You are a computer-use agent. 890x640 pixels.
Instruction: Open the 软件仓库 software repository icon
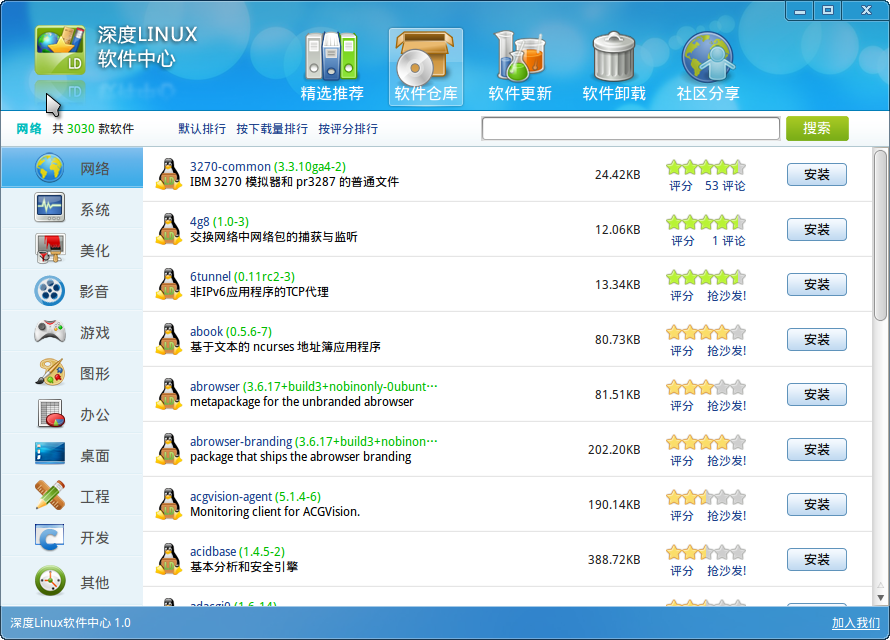click(425, 57)
